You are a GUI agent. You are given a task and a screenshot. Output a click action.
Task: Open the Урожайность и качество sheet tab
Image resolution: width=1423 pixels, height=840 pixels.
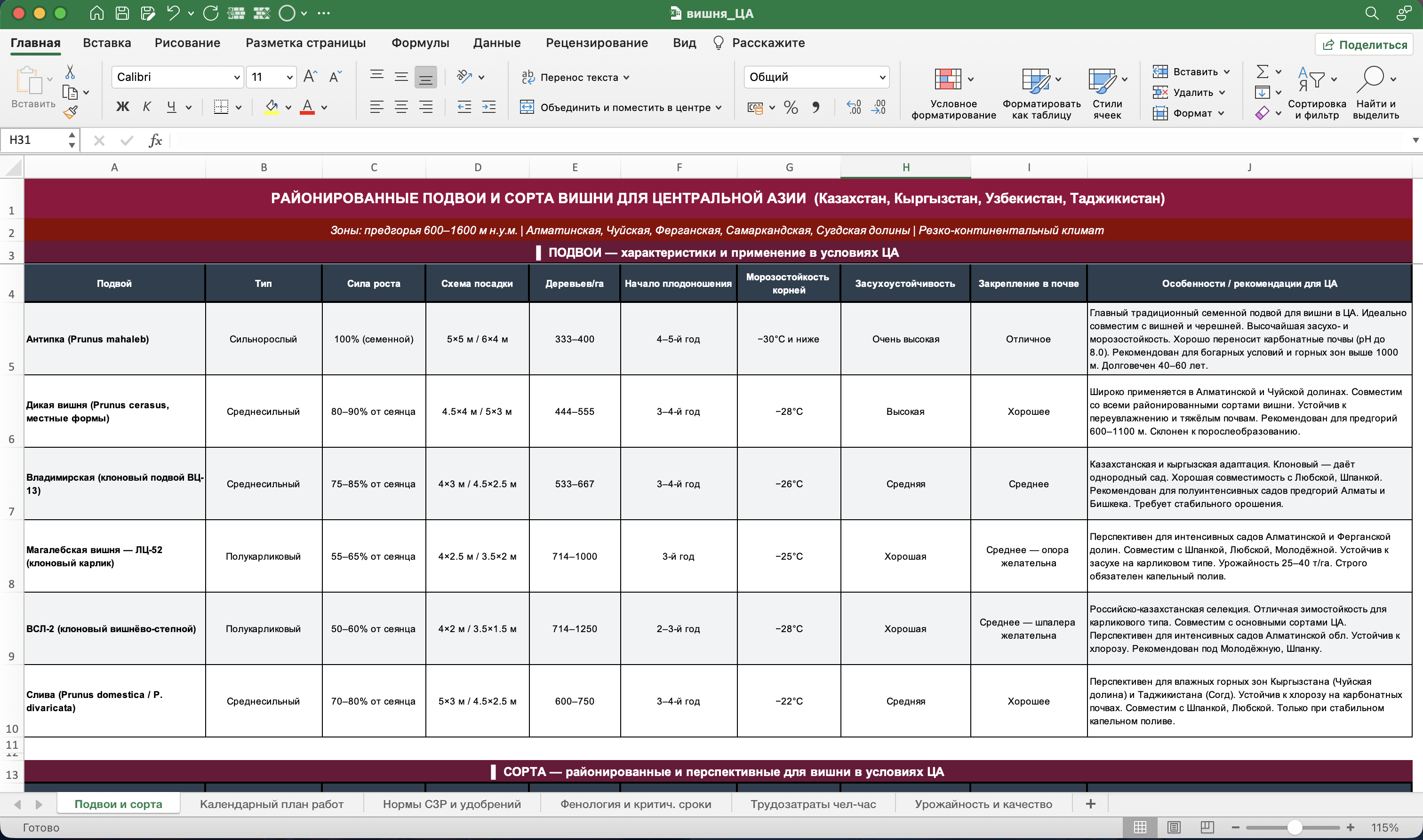[983, 804]
